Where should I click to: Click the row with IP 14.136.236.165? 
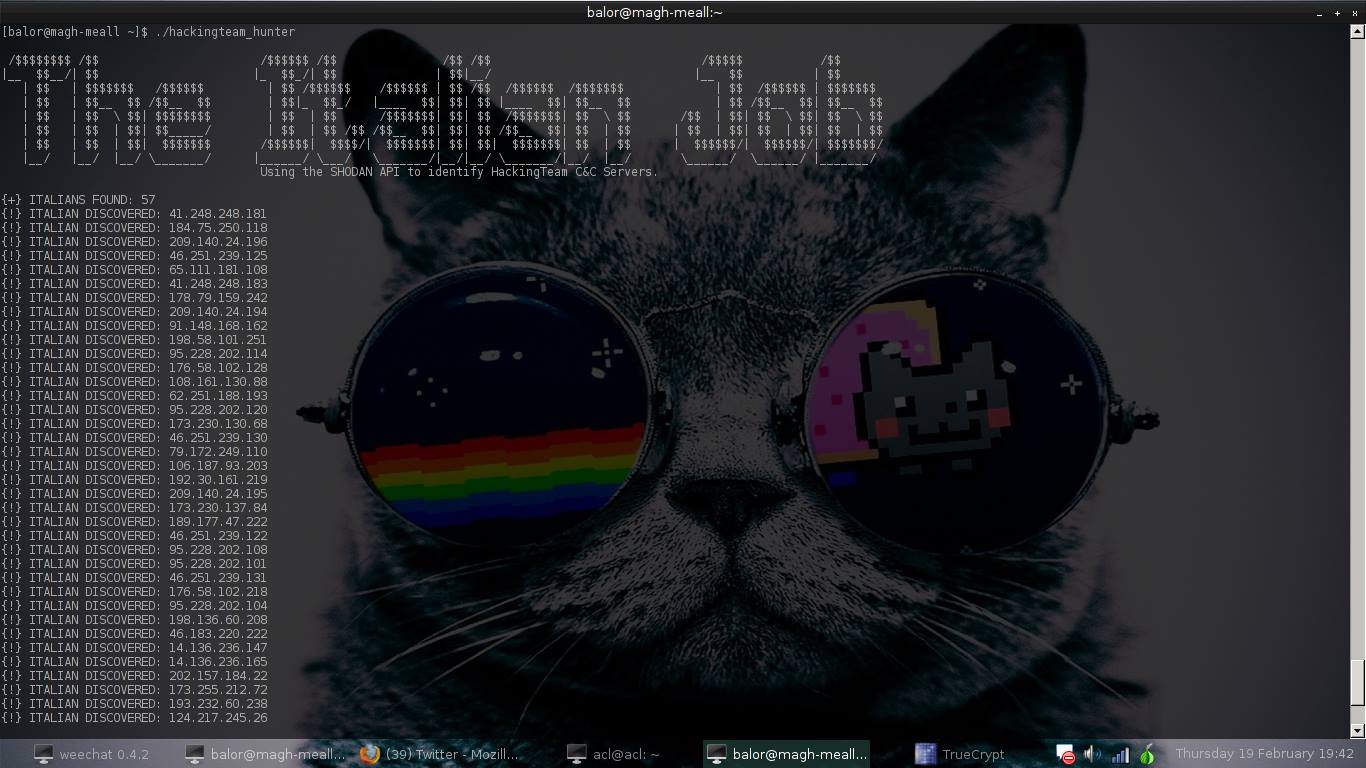(x=134, y=662)
